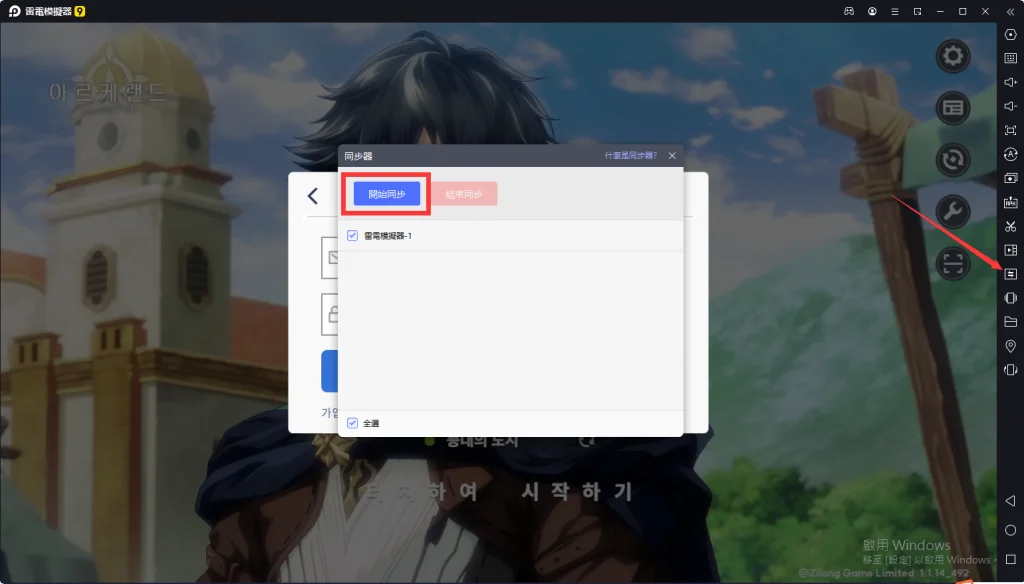The image size is (1024, 584).
Task: Open the 什麼是同步器? help link
Action: coord(631,155)
